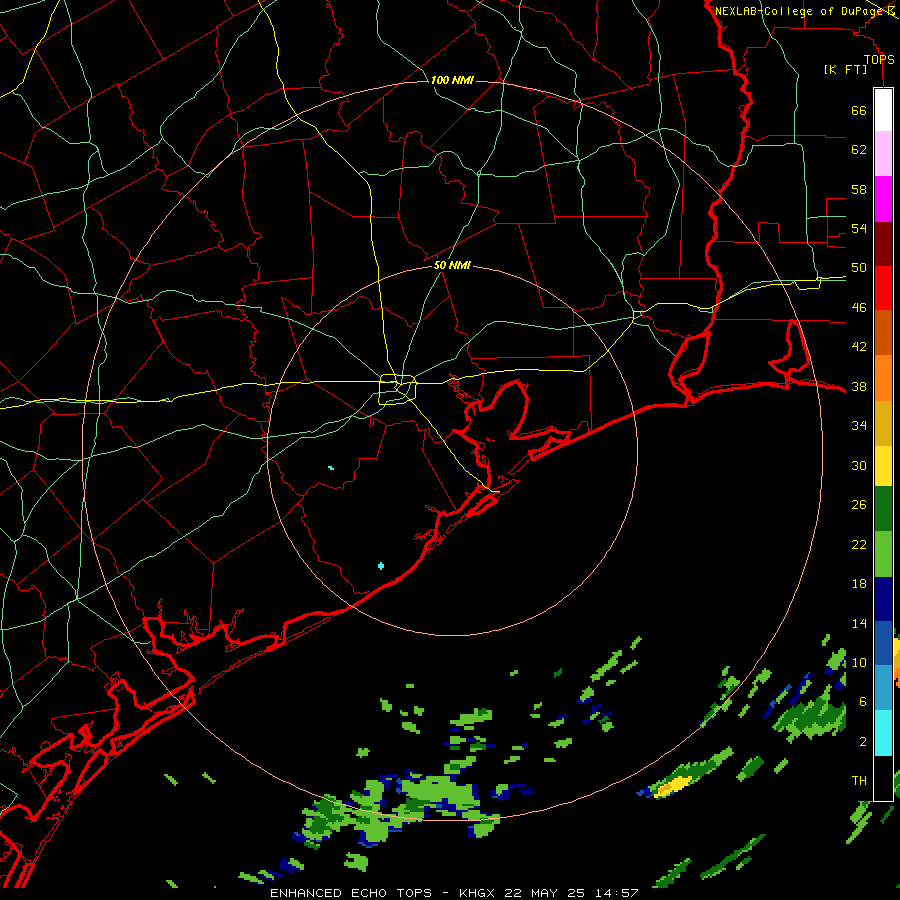Click the yellow echo top cell offshore
This screenshot has width=900, height=900.
674,785
